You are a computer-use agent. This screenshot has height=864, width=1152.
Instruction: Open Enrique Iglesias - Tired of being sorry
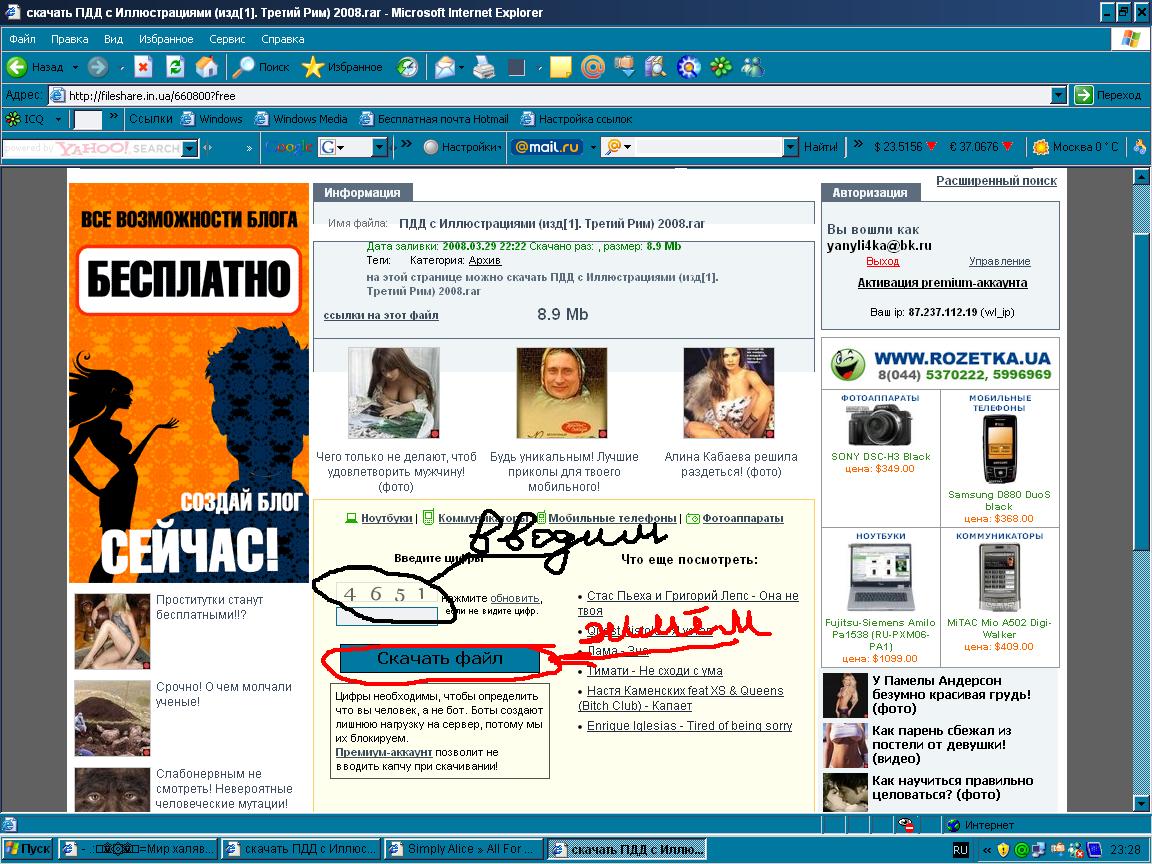[x=689, y=726]
